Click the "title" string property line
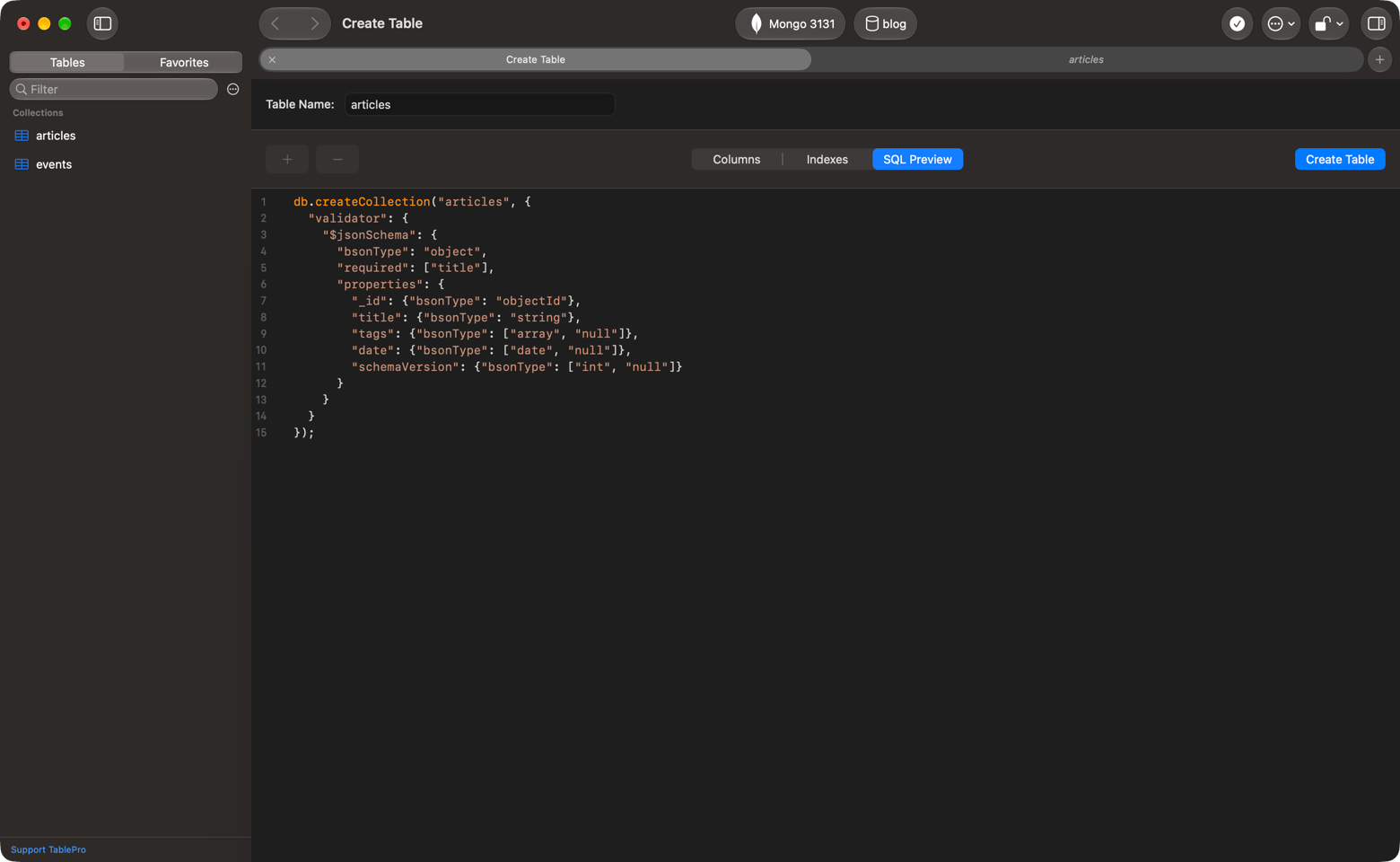Image resolution: width=1400 pixels, height=862 pixels. click(466, 318)
